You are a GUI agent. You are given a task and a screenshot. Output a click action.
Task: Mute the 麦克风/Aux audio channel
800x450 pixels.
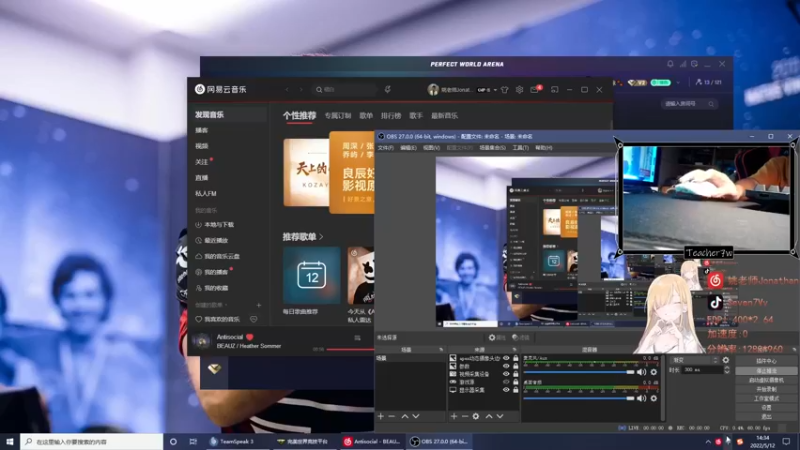(x=641, y=372)
